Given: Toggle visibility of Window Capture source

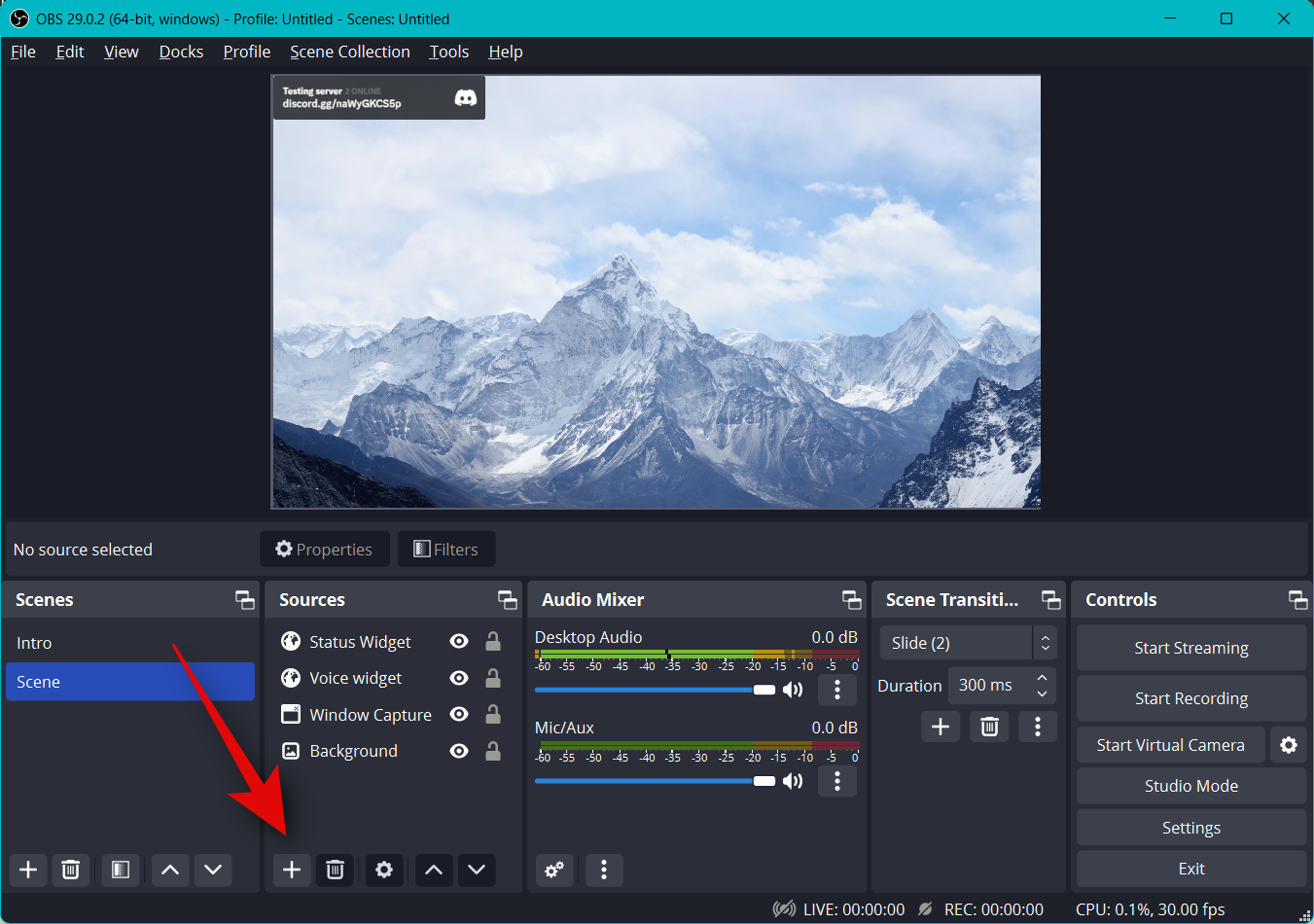Looking at the screenshot, I should point(459,715).
